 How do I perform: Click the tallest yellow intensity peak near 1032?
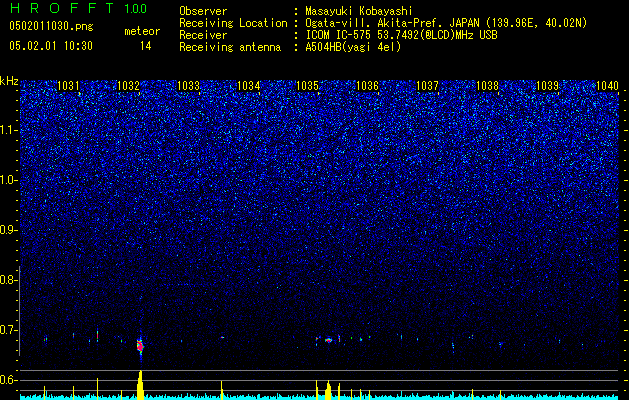(140, 384)
